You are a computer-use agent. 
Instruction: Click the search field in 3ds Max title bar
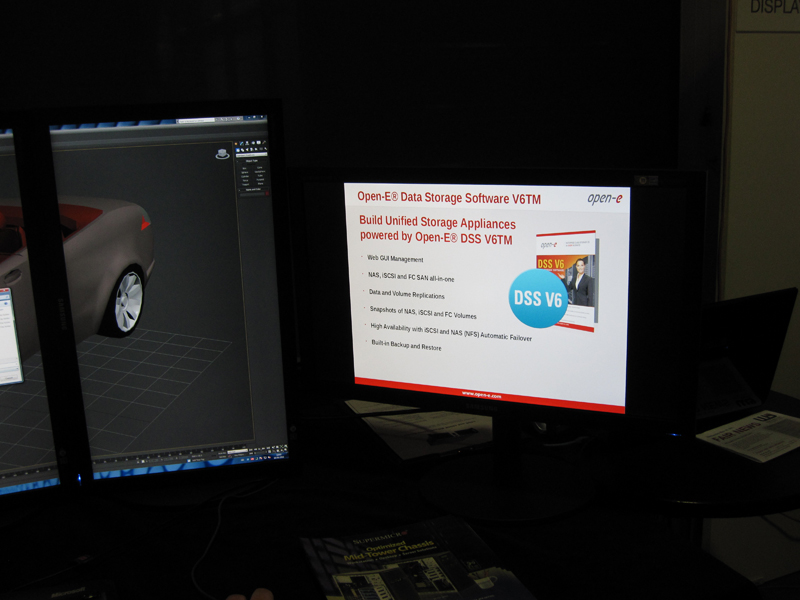coord(196,121)
